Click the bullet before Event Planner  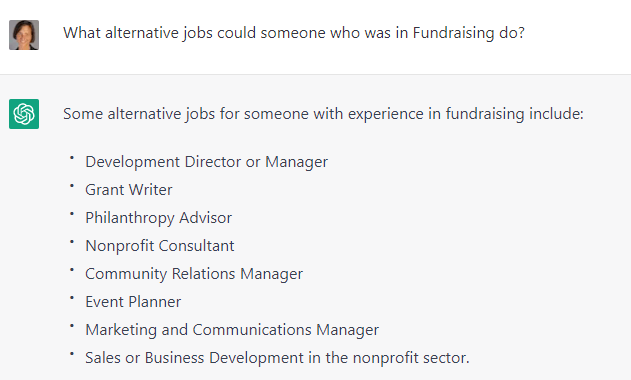(72, 298)
